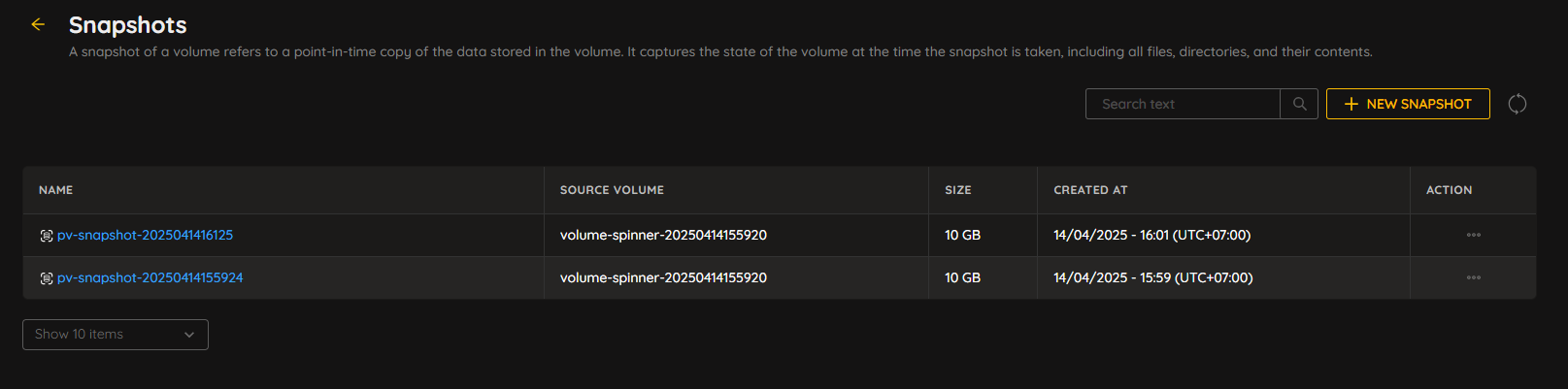Click snapshot icon beside pv-snapshot-20250414155924

(46, 278)
